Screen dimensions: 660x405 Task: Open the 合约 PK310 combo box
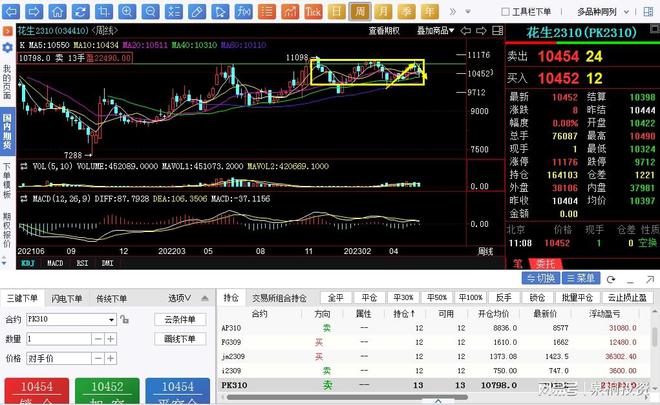coord(71,320)
